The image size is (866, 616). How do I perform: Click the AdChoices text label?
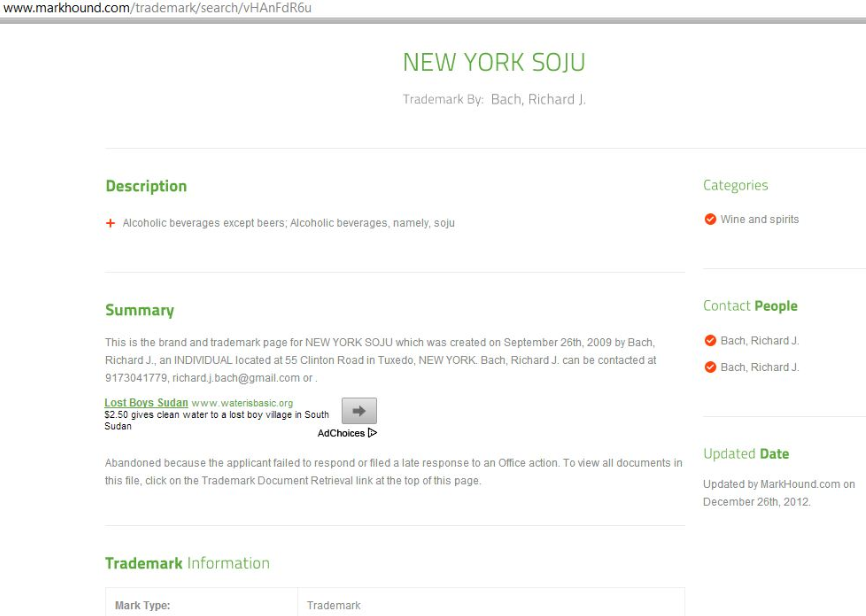click(x=340, y=433)
